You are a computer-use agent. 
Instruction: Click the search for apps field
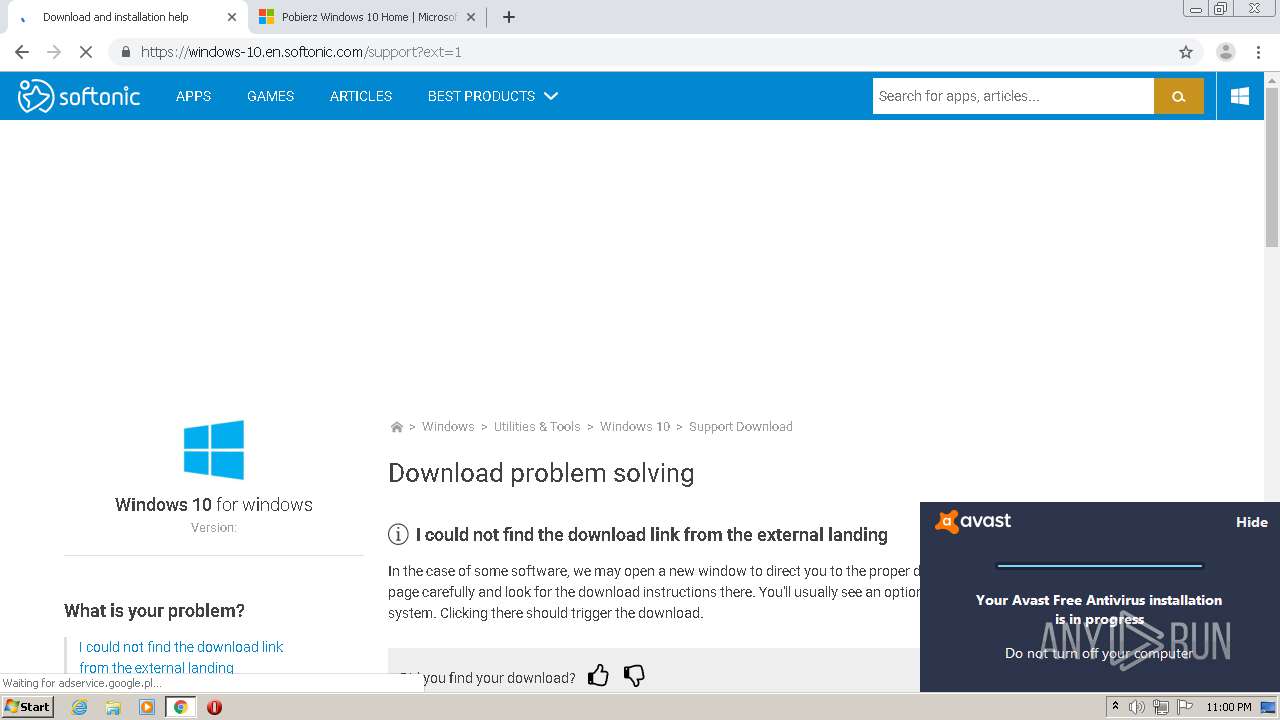point(1013,96)
